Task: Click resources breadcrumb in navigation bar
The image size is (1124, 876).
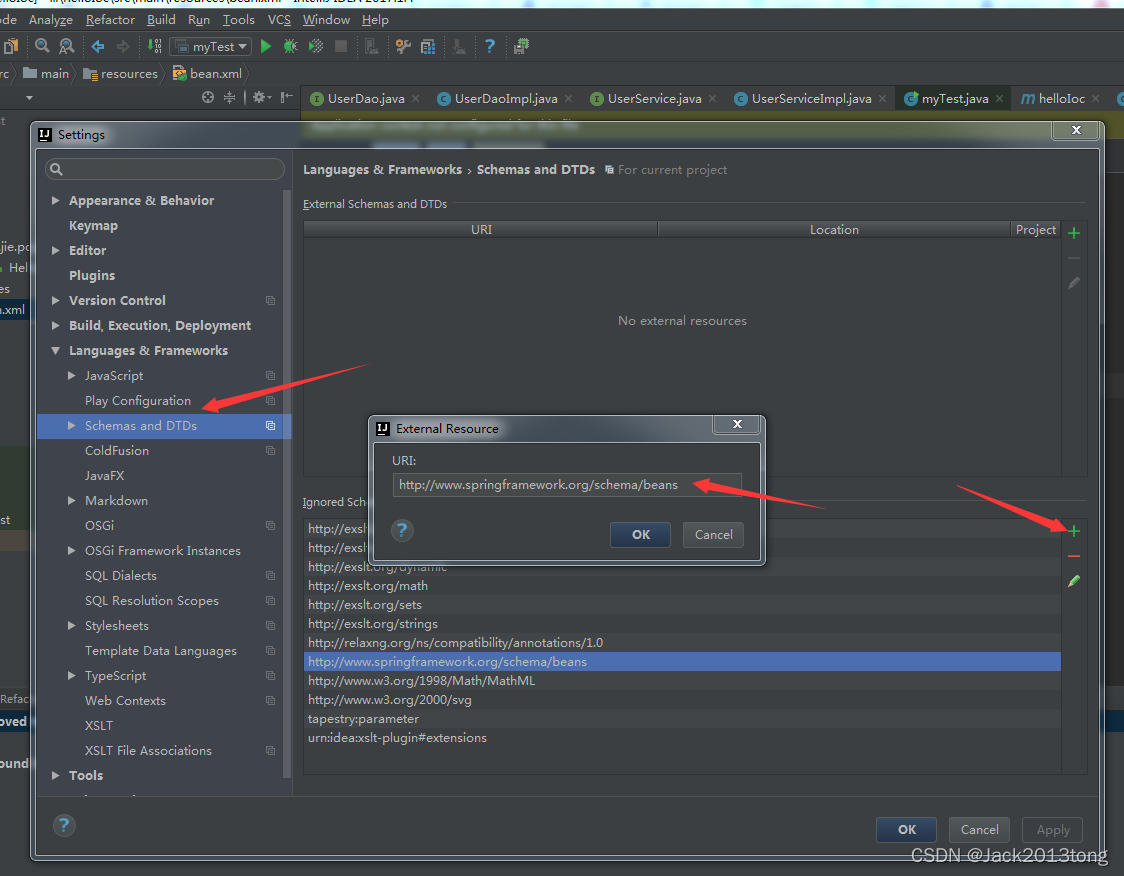Action: point(120,74)
